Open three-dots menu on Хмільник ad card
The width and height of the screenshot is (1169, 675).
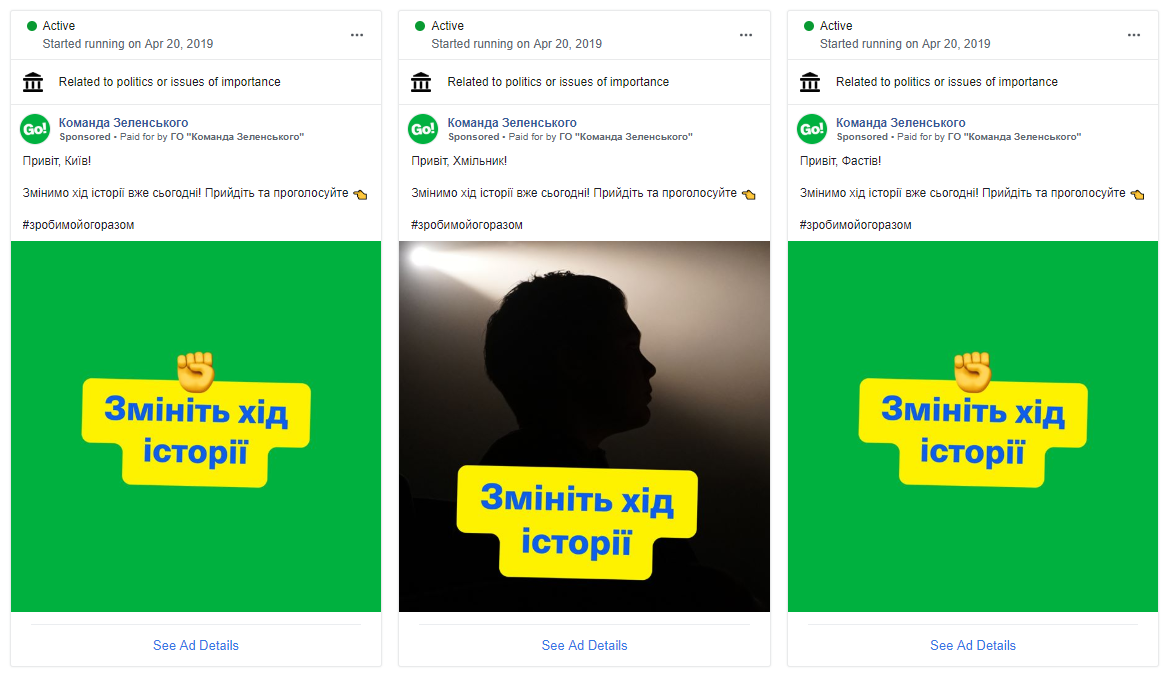click(746, 35)
